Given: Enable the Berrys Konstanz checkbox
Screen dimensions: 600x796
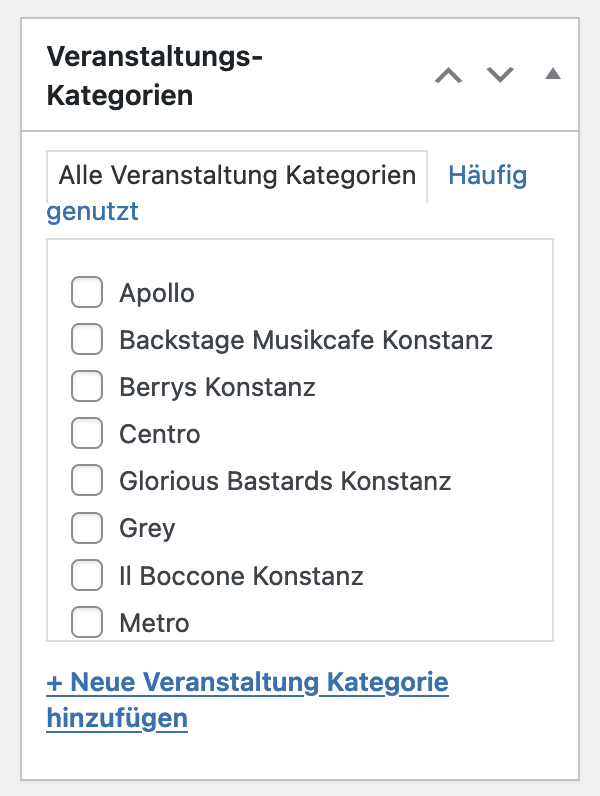Looking at the screenshot, I should pyautogui.click(x=87, y=387).
